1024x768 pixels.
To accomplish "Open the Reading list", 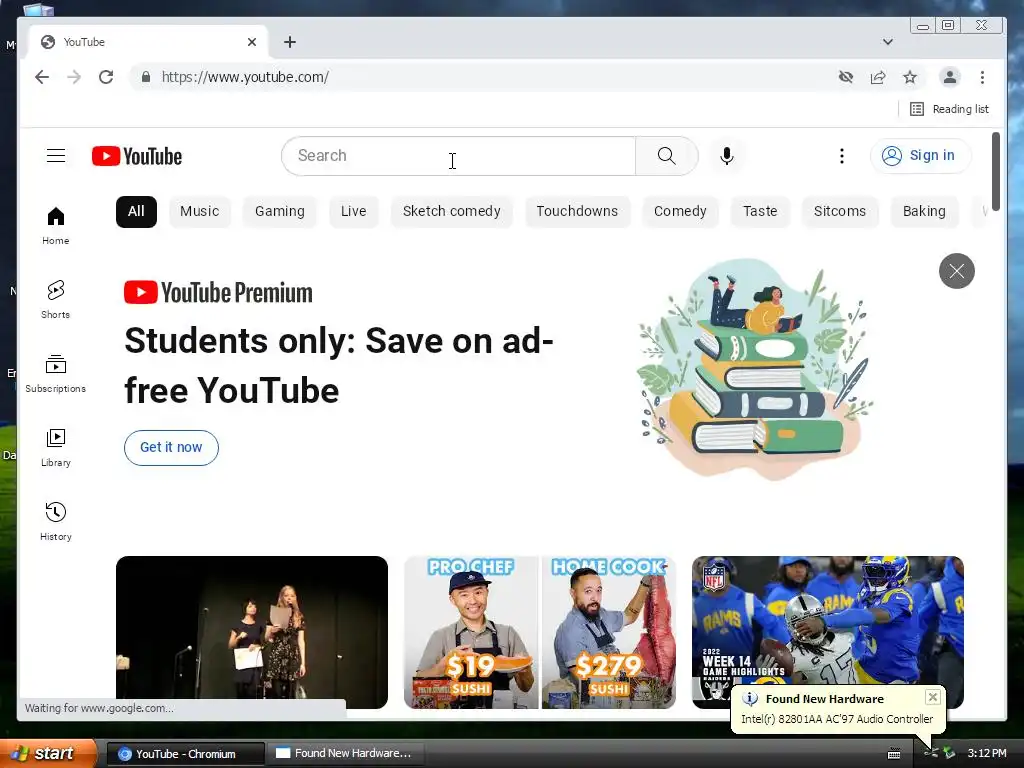I will [x=950, y=109].
